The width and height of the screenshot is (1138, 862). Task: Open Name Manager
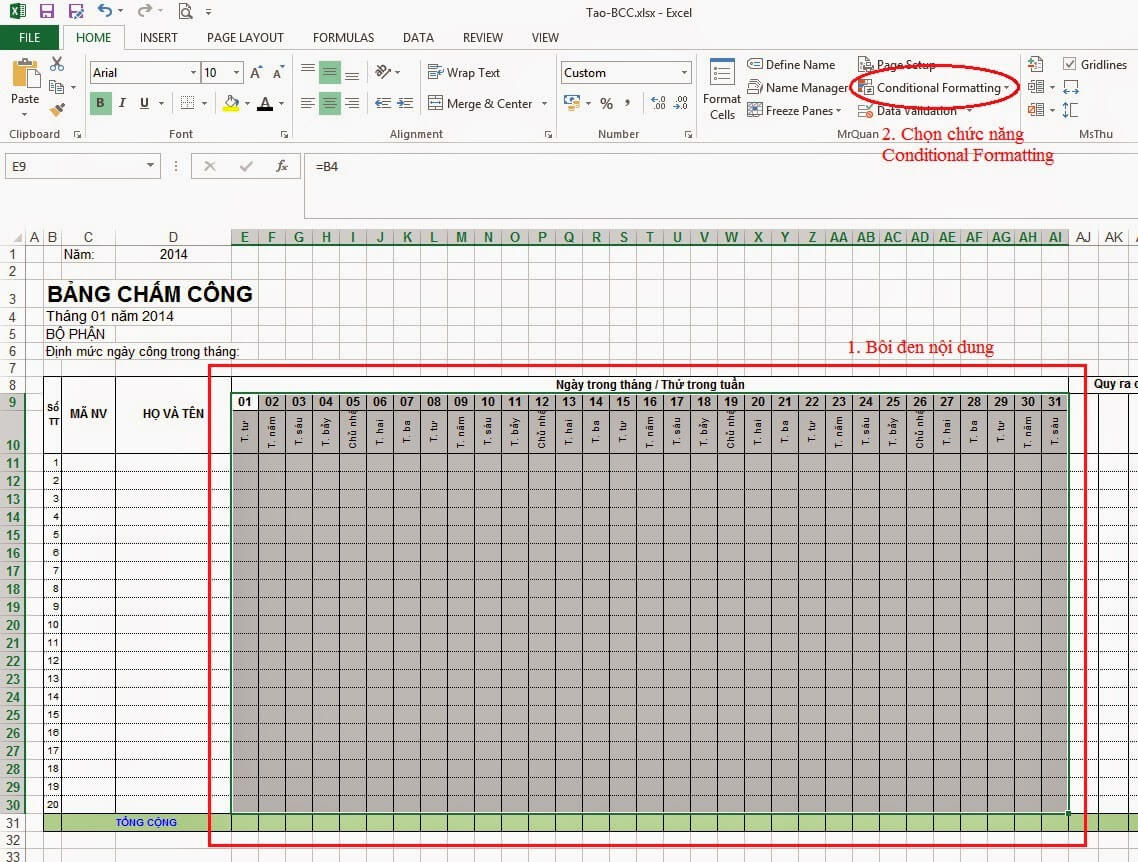coord(798,87)
